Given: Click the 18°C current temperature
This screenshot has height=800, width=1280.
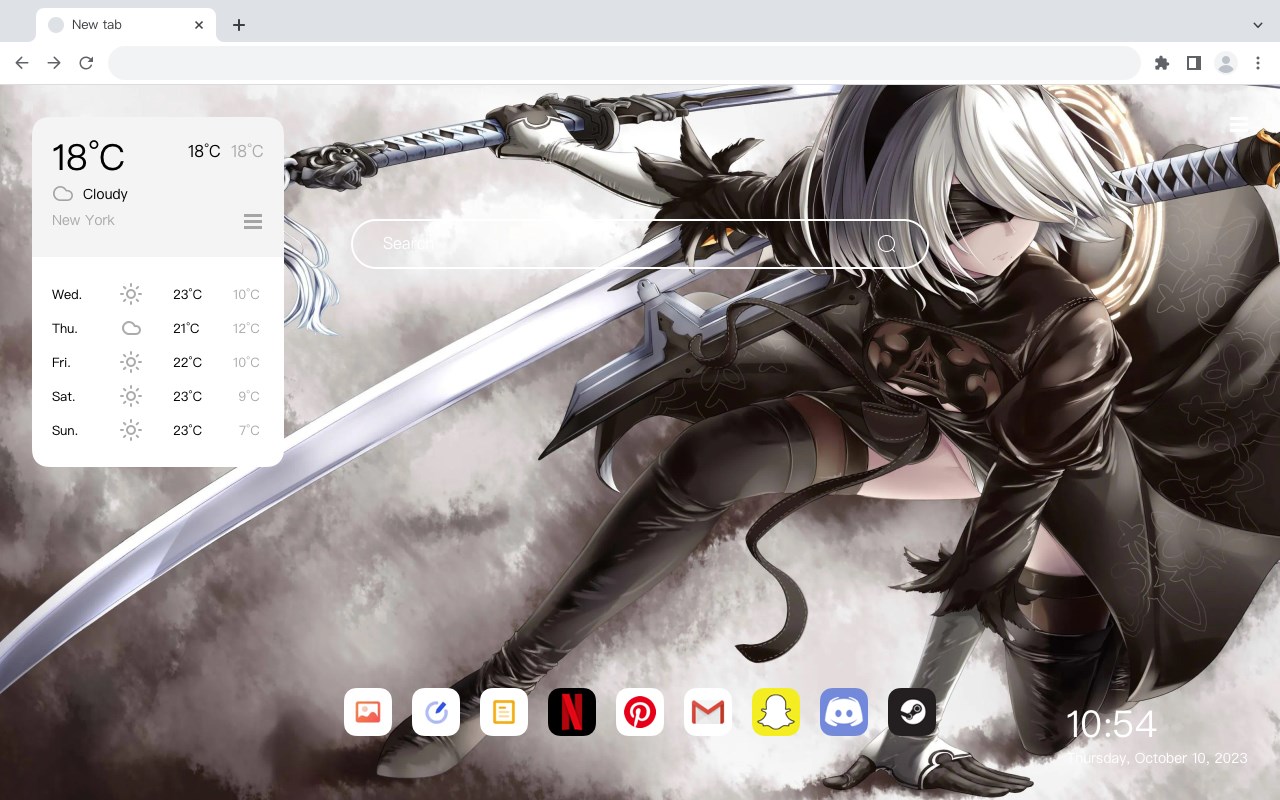Looking at the screenshot, I should click(x=88, y=157).
